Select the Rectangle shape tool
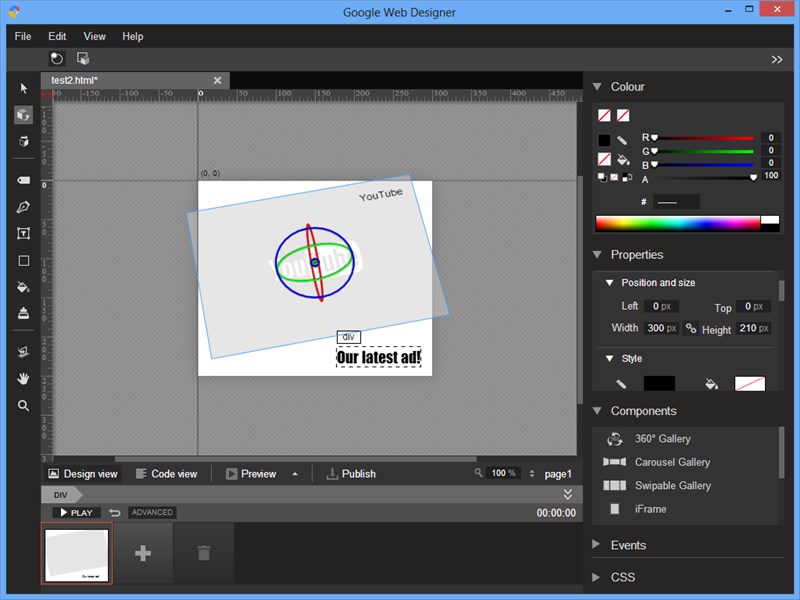 pyautogui.click(x=23, y=261)
